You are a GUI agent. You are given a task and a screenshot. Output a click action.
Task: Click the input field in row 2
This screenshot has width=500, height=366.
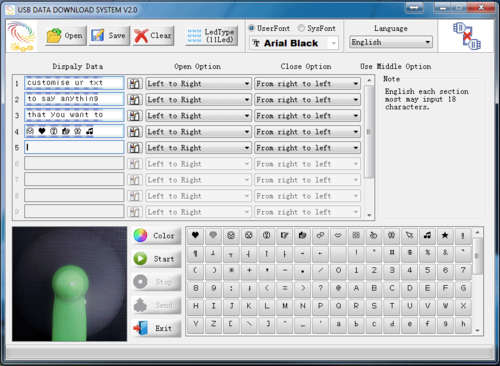pos(74,99)
